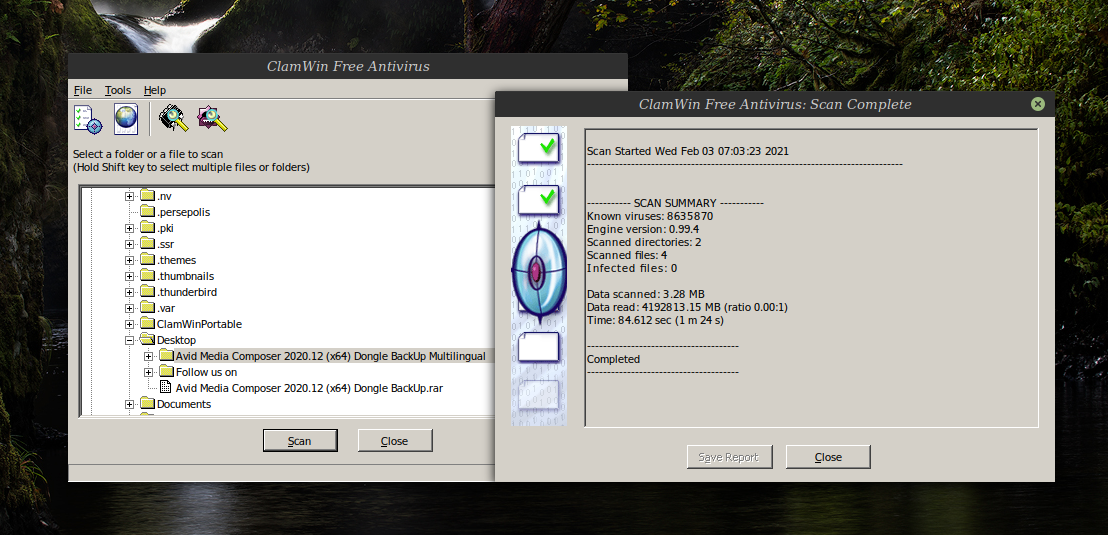Click the scan selected files magnifier icon
Viewport: 1108px width, 535px height.
212,118
